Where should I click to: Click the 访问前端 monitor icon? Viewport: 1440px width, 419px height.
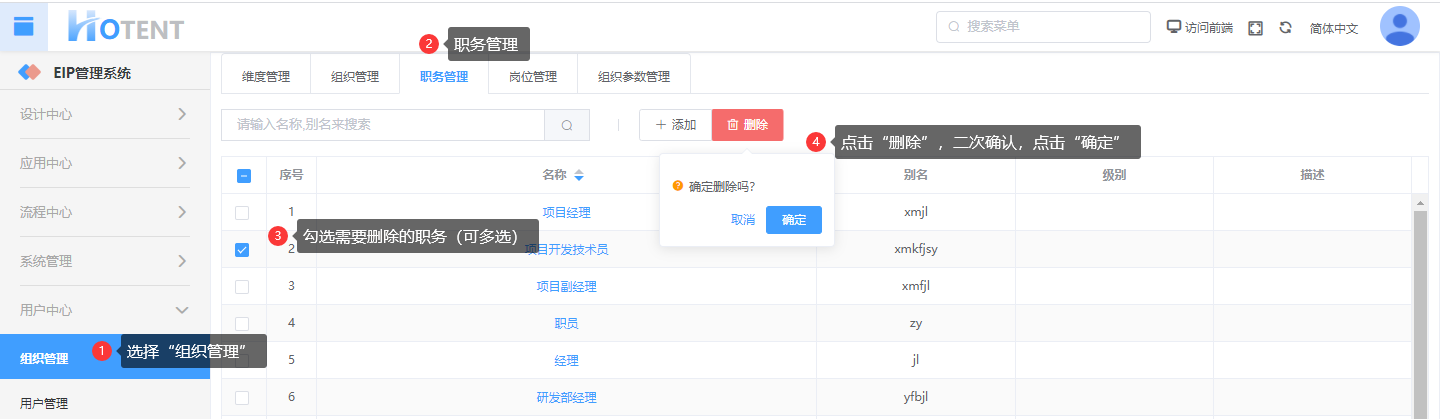pyautogui.click(x=1174, y=27)
